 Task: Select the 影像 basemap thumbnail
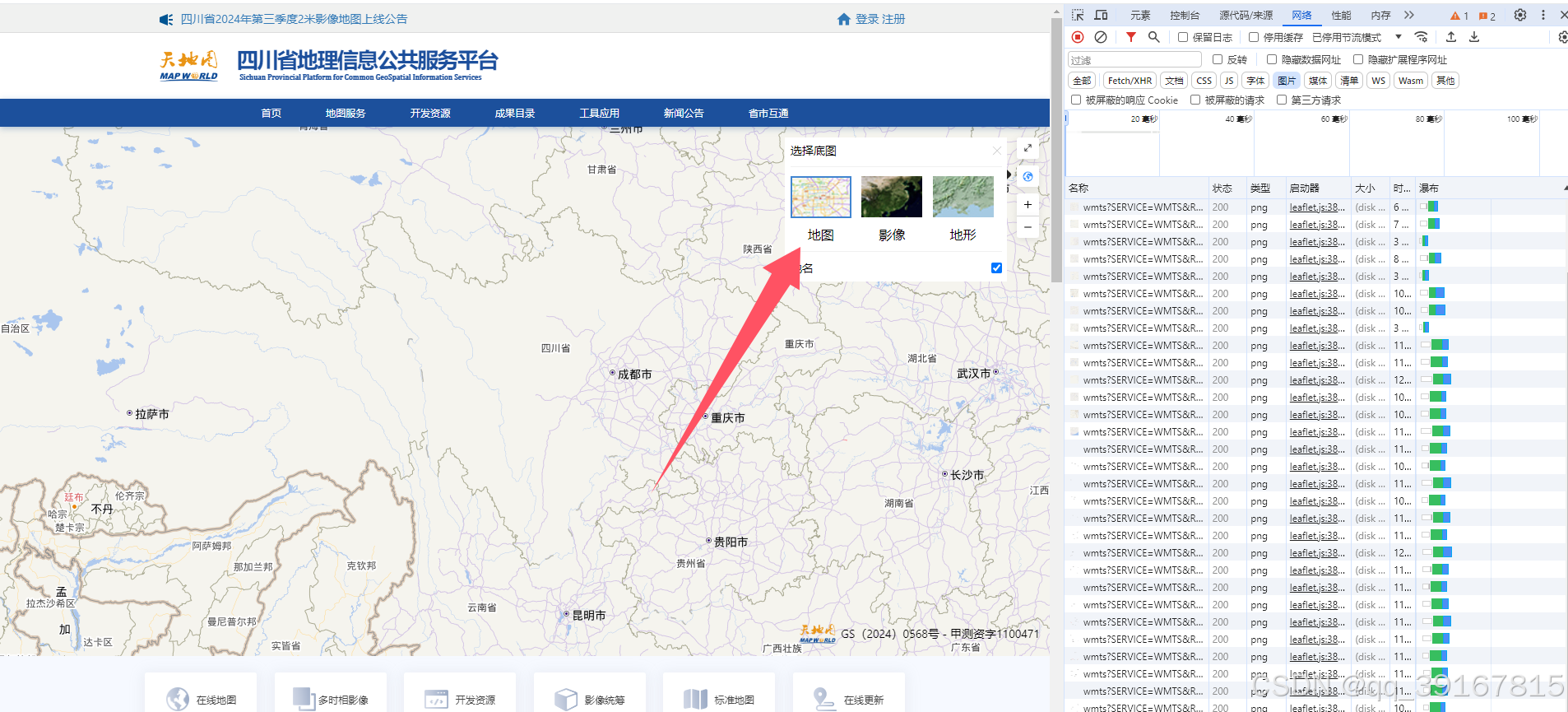click(x=892, y=197)
